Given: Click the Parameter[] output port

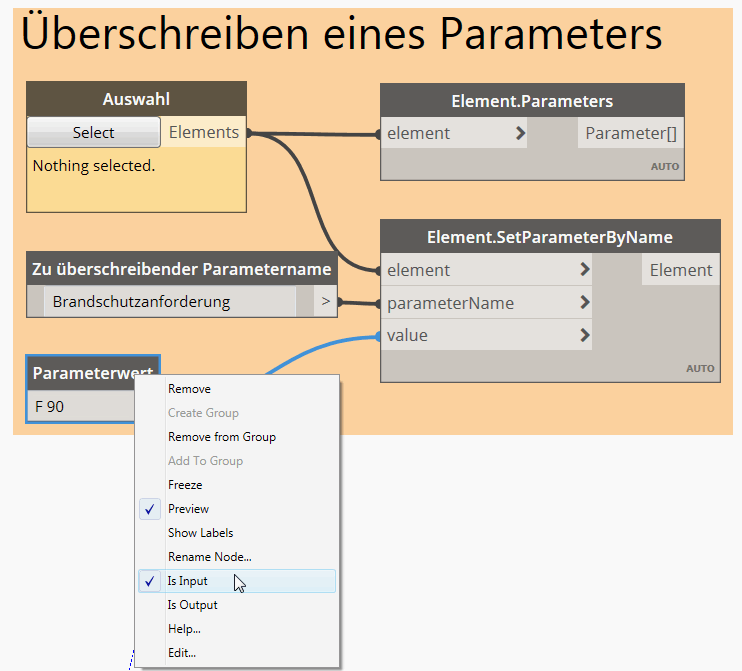Looking at the screenshot, I should point(630,133).
